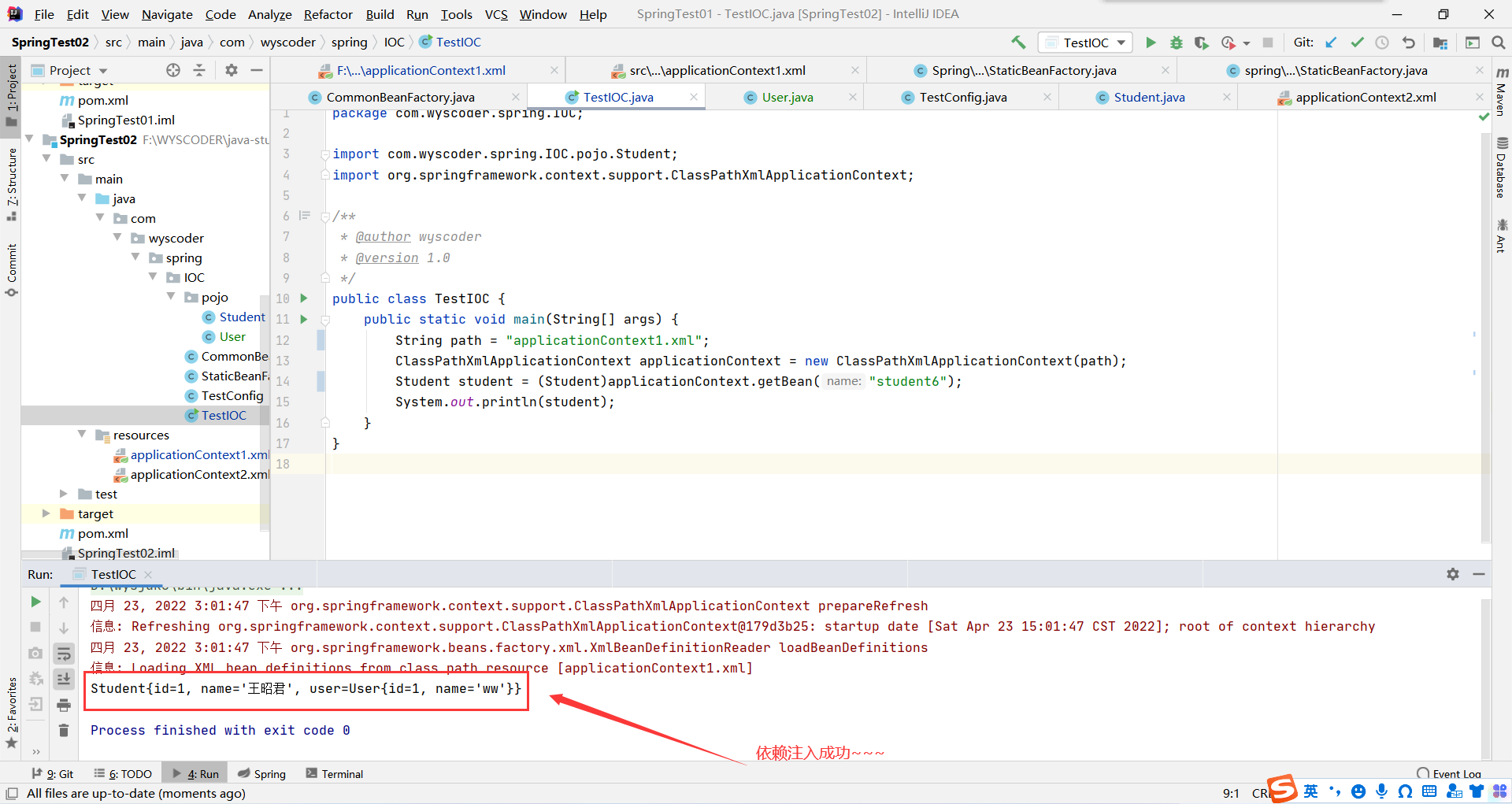The height and width of the screenshot is (804, 1512).
Task: Open Run panel settings gear
Action: (1453, 574)
